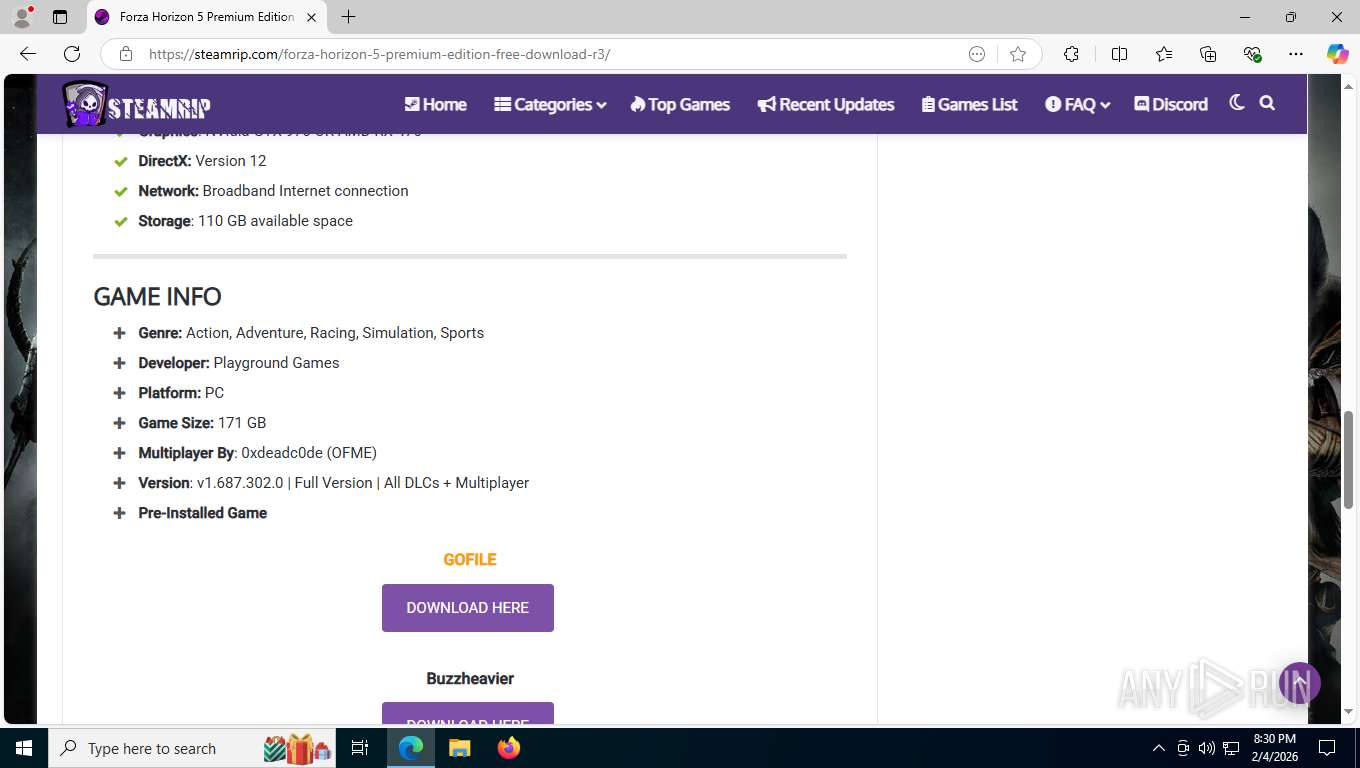Screen dimensions: 1360x768
Task: Select the Forza Horizon 5 tab
Action: (x=206, y=17)
